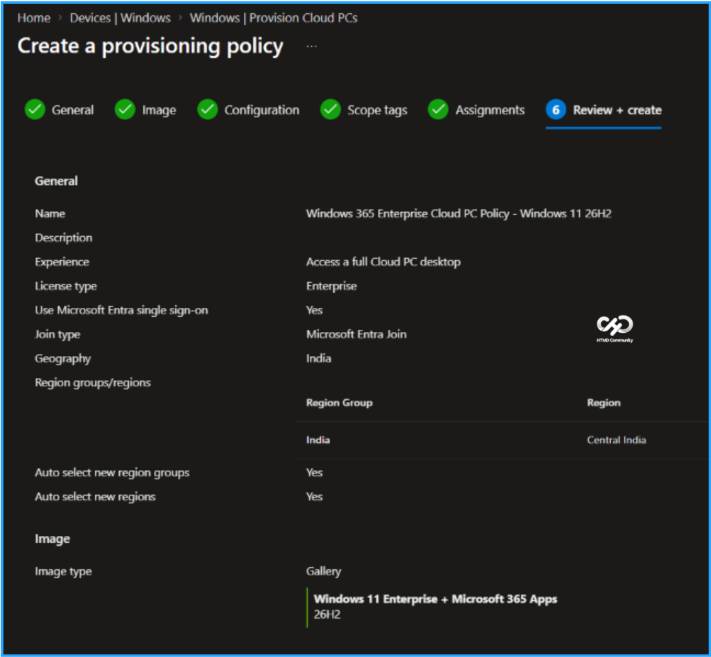Click the green check icon beside Scope tags
711x657 pixels.
[x=331, y=110]
